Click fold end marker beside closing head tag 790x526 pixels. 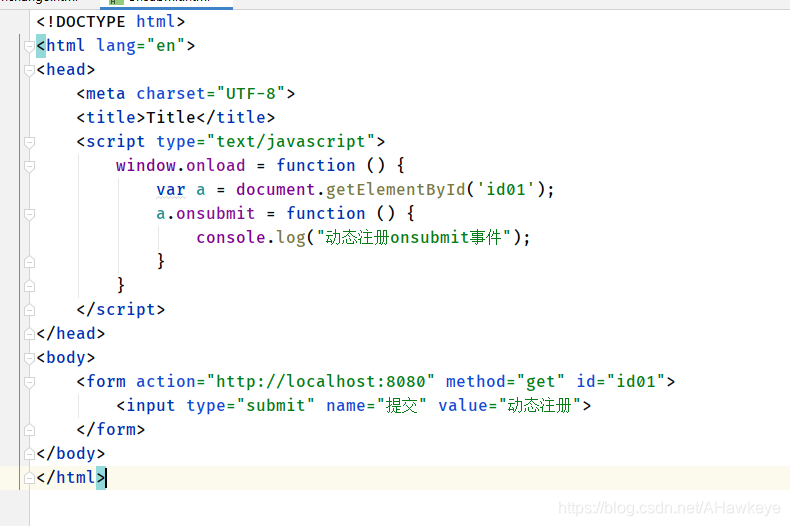tap(29, 334)
